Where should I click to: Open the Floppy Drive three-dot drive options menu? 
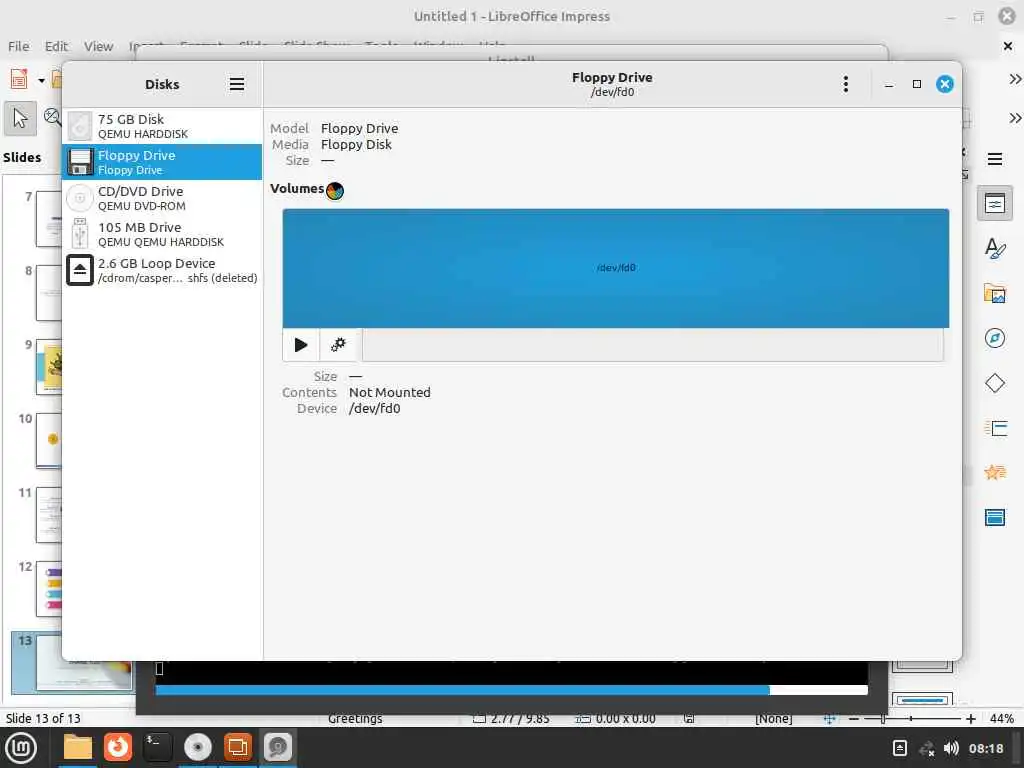(x=846, y=84)
